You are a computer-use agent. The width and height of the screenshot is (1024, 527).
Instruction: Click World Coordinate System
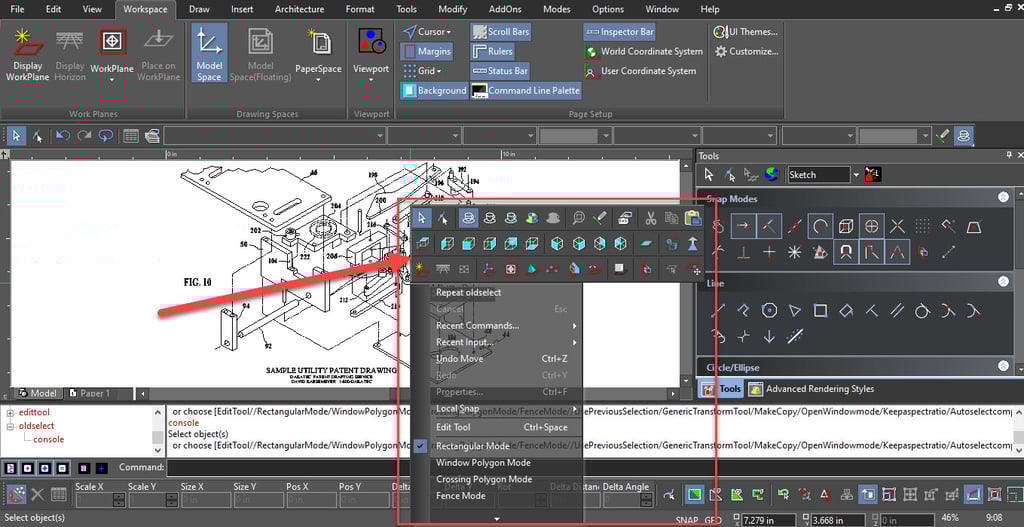tap(645, 51)
